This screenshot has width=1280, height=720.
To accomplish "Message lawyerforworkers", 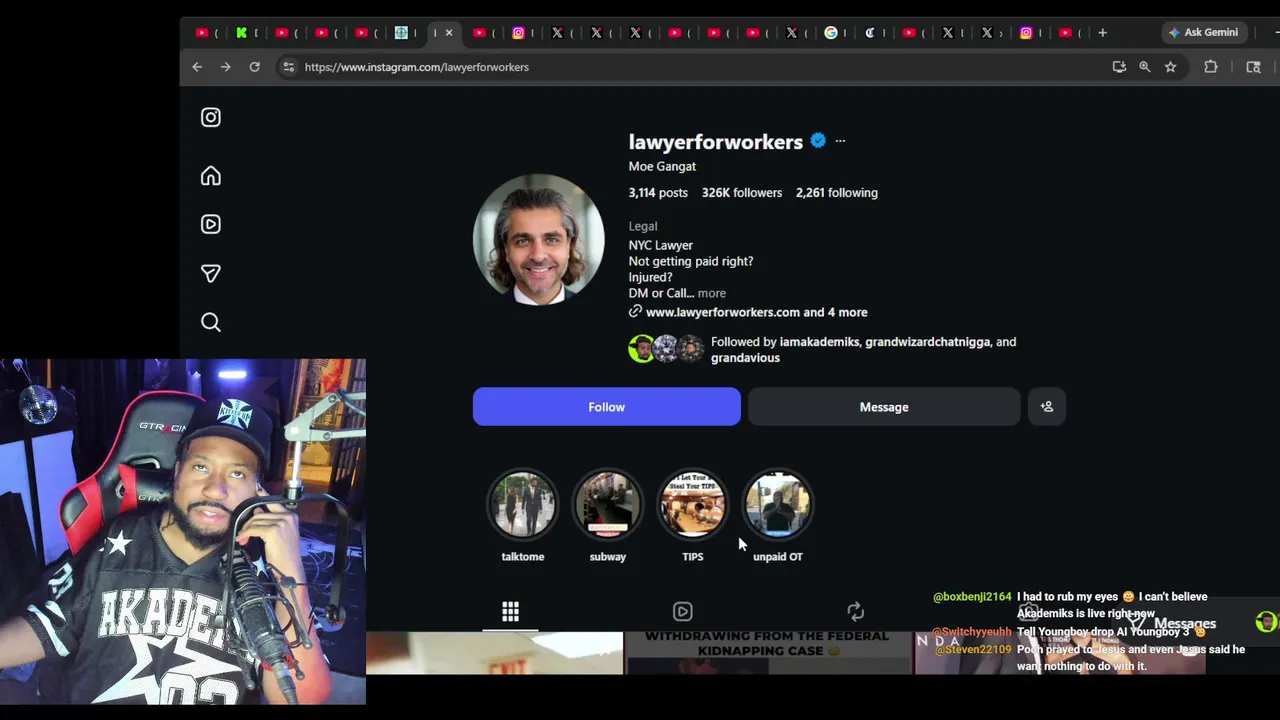I will click(884, 407).
